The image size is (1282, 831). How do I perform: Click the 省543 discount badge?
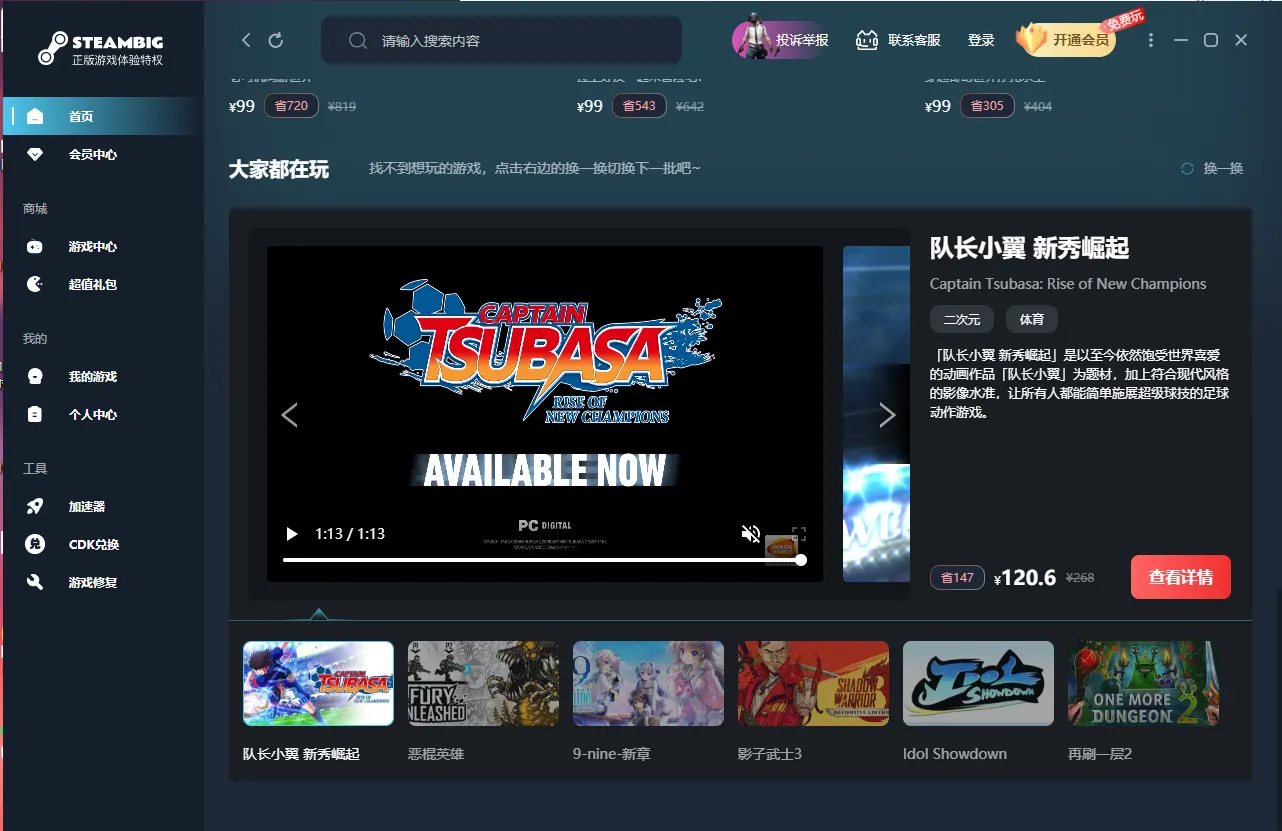(639, 106)
